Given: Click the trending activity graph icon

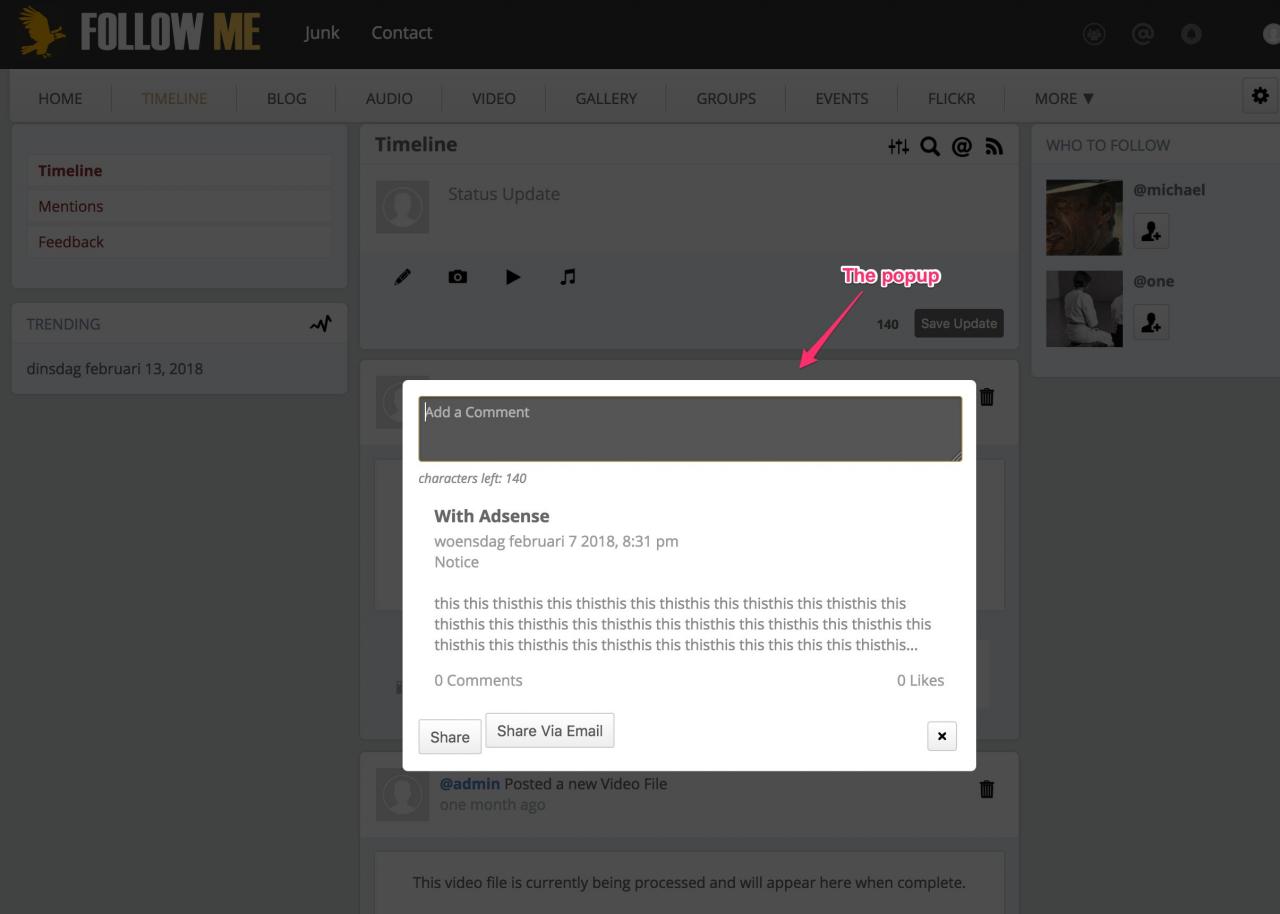Looking at the screenshot, I should pyautogui.click(x=320, y=324).
